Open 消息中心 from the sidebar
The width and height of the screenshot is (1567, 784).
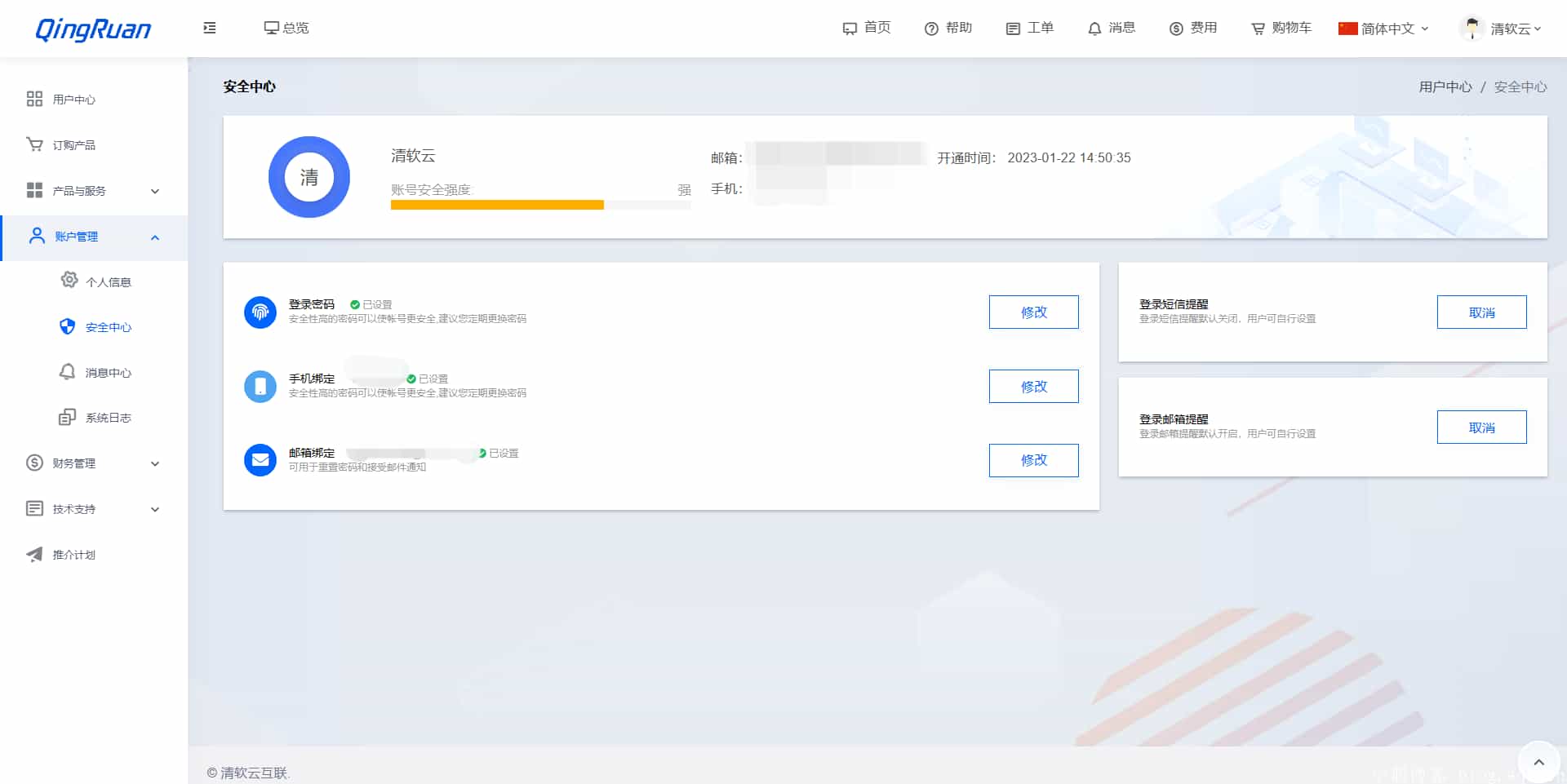point(109,372)
